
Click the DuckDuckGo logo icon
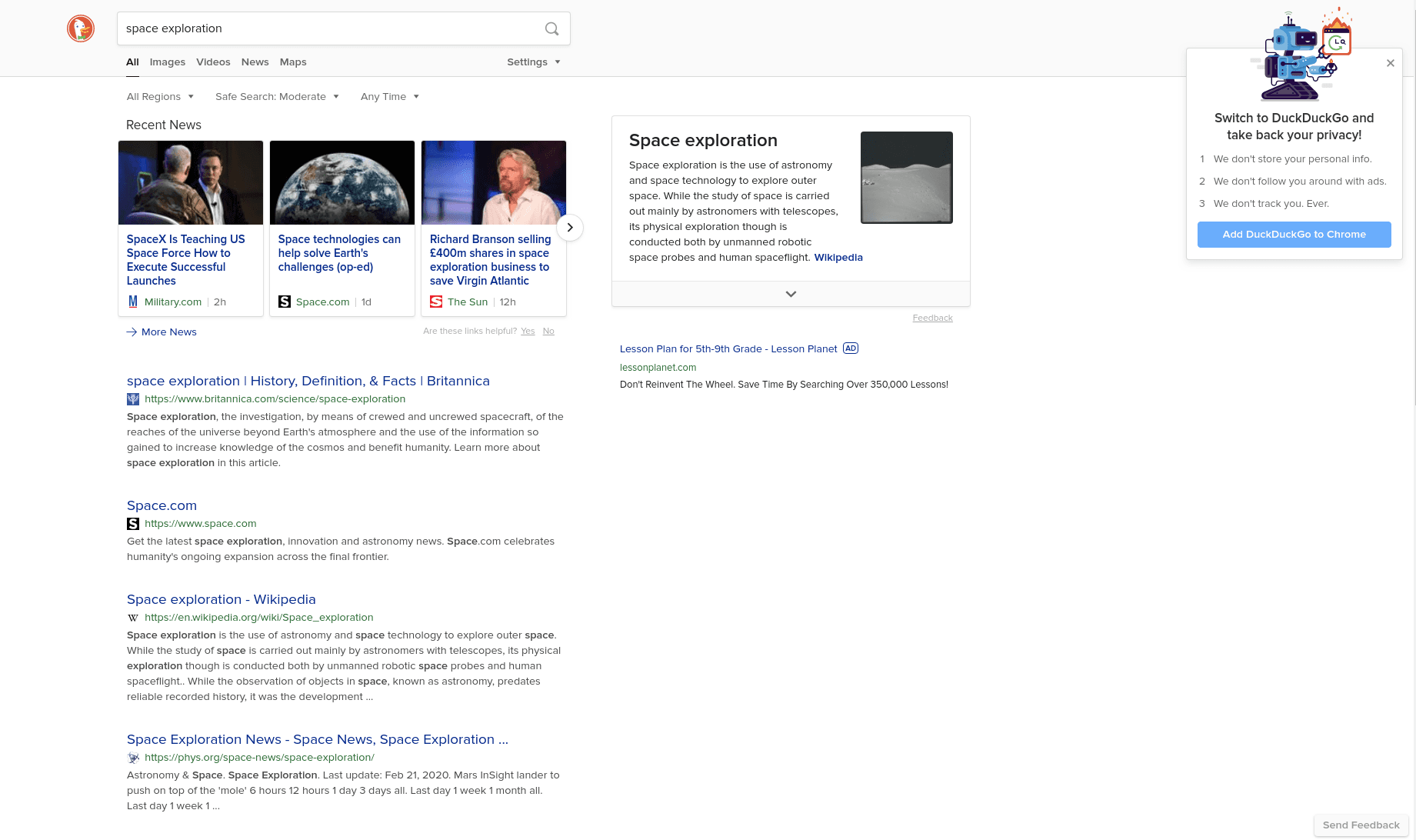81,28
